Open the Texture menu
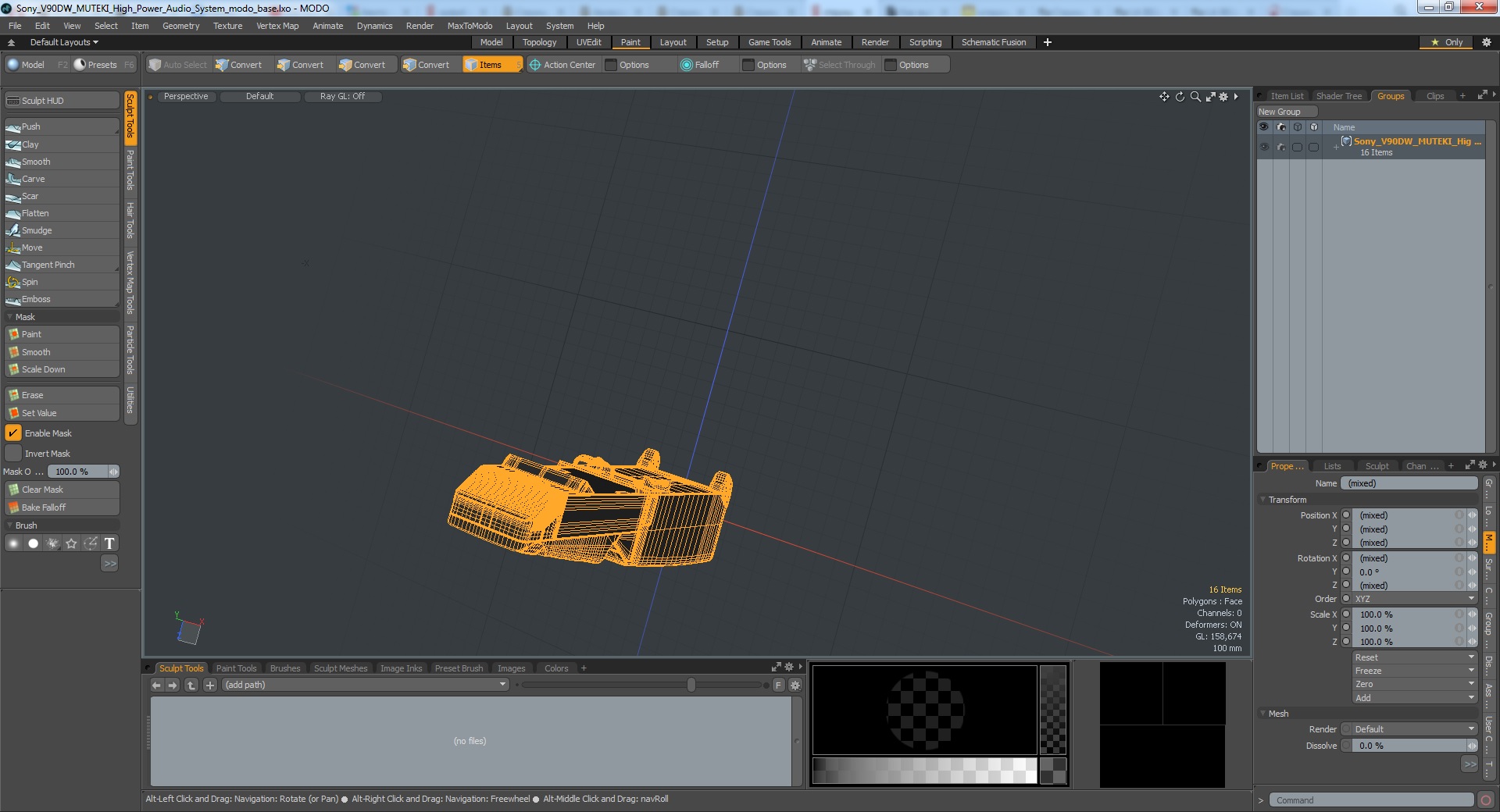The width and height of the screenshot is (1500, 812). [227, 26]
